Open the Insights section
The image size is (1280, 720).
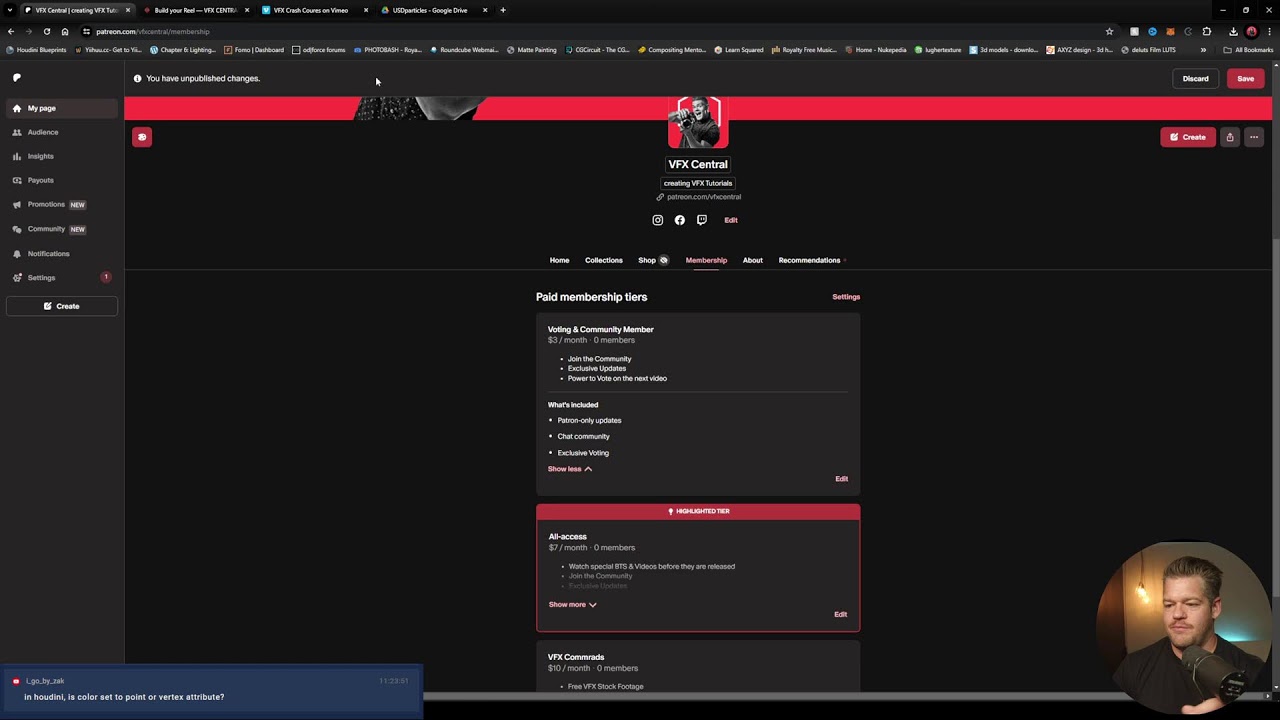[61, 156]
